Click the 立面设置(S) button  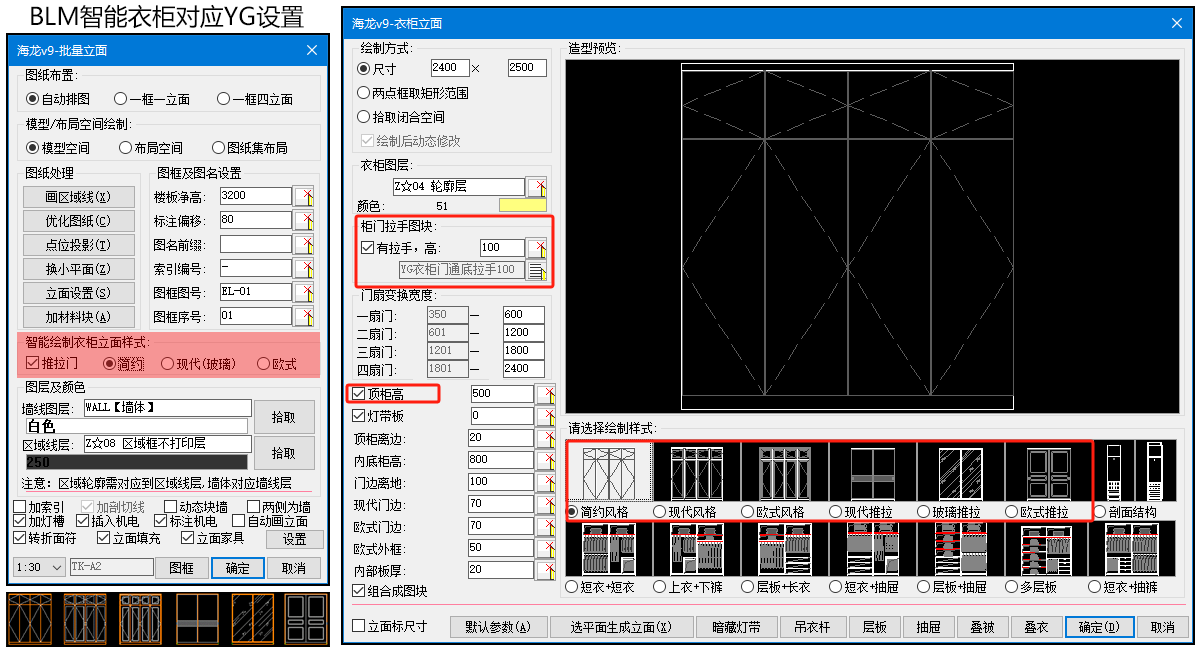tap(79, 293)
